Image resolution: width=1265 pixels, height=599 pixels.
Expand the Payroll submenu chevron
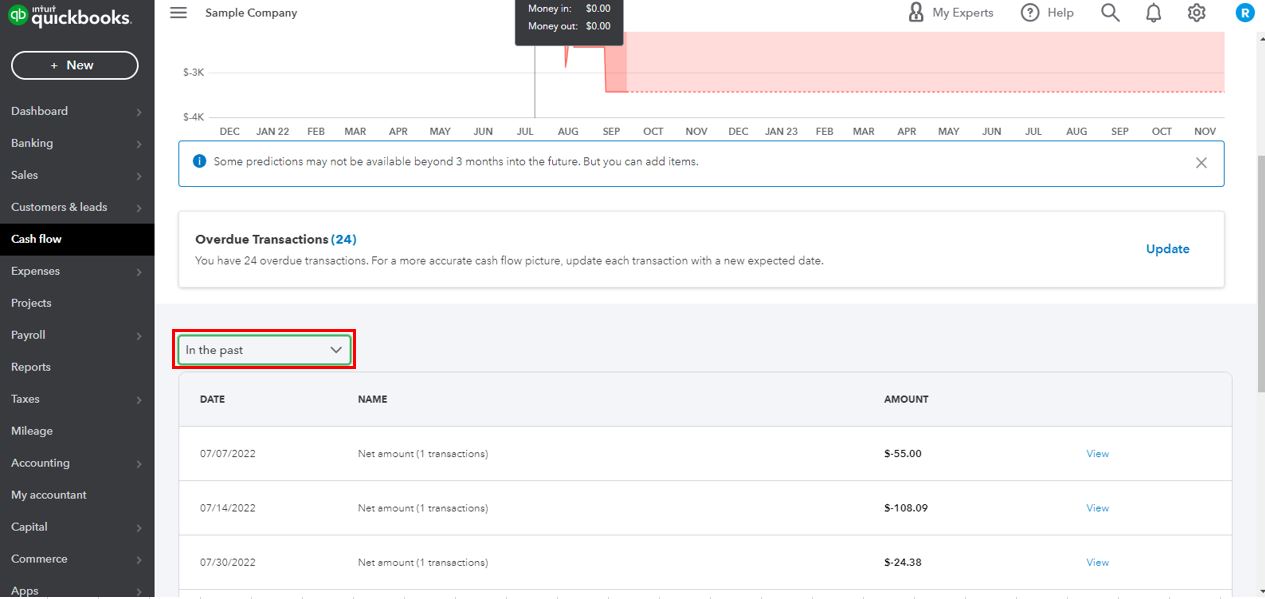(139, 336)
